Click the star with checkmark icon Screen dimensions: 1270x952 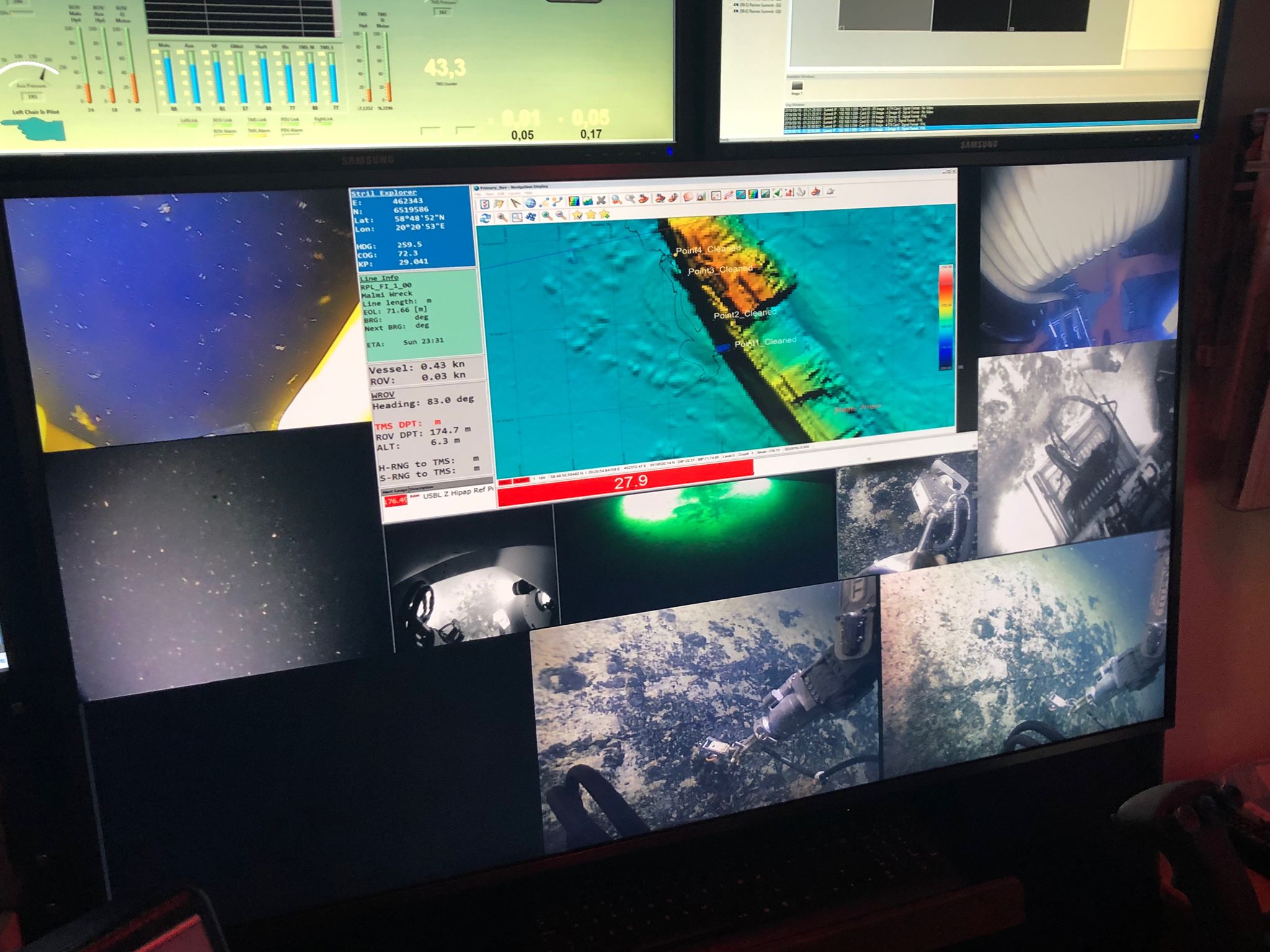[577, 214]
